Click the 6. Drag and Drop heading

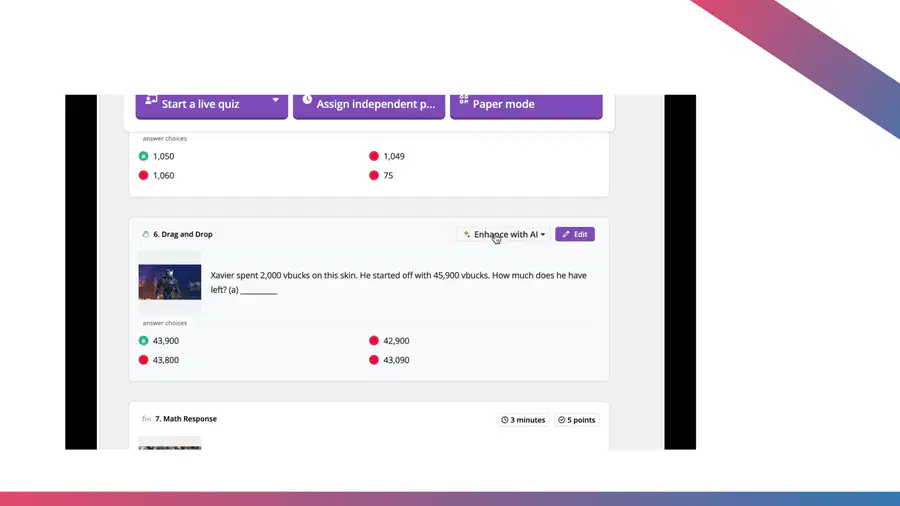pyautogui.click(x=183, y=234)
